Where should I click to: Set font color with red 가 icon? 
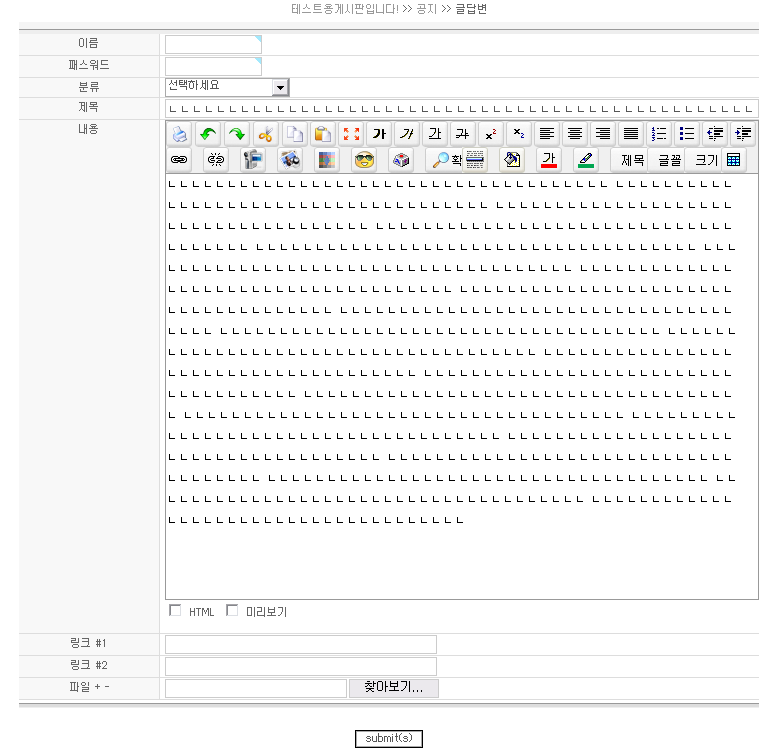tap(549, 160)
